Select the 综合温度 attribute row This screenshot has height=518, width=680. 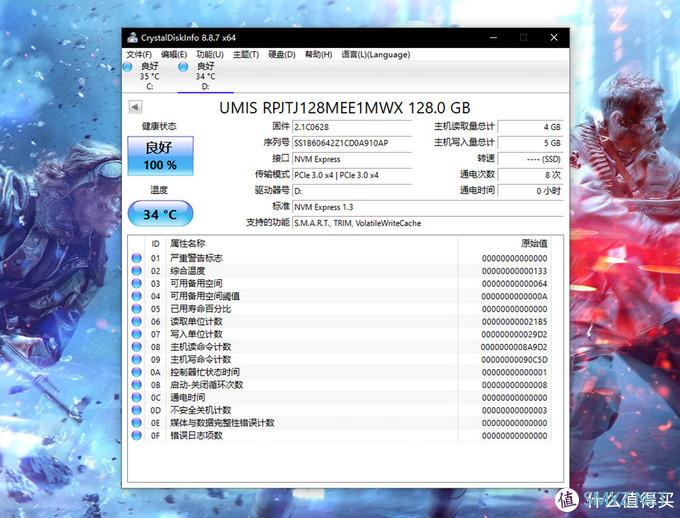click(340, 271)
